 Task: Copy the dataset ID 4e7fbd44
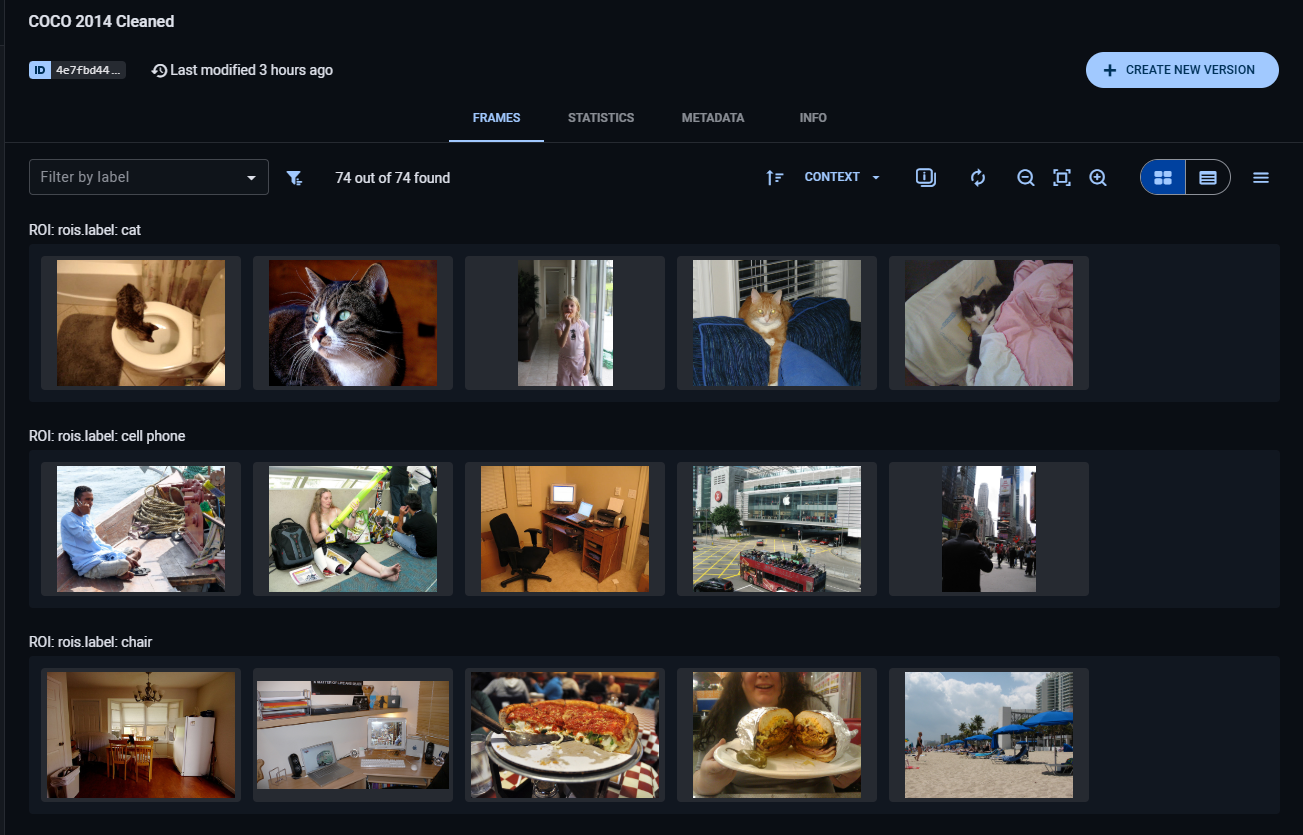(x=77, y=70)
